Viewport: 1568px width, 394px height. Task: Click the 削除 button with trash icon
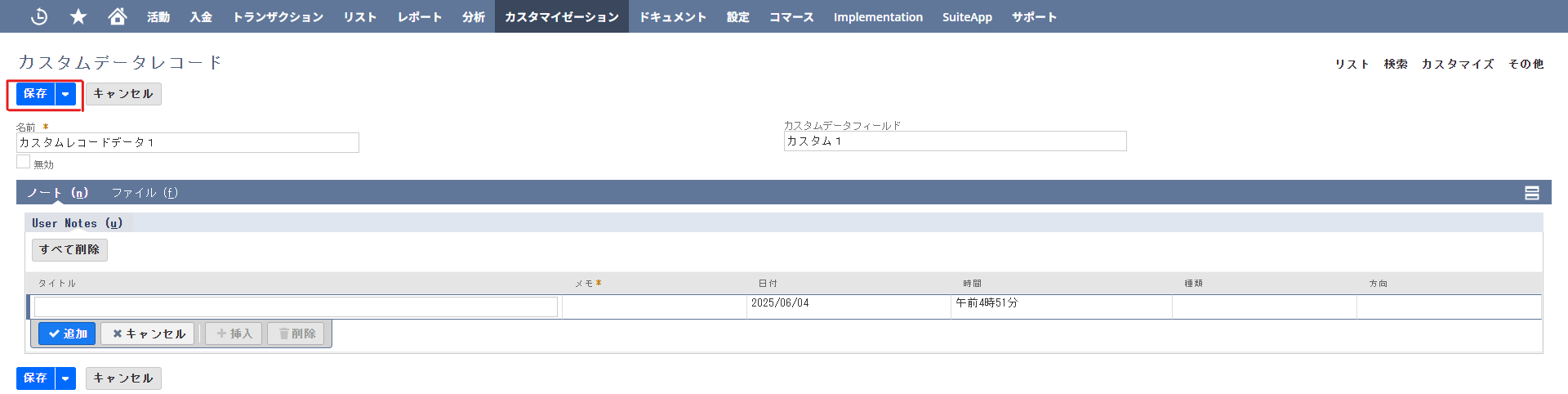pos(296,334)
